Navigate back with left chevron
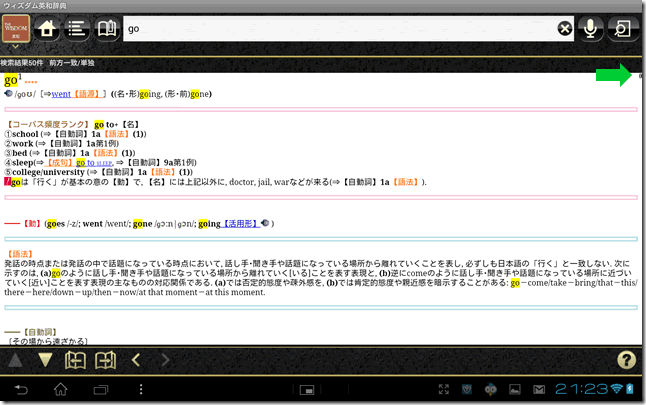The image size is (646, 405). 136,359
